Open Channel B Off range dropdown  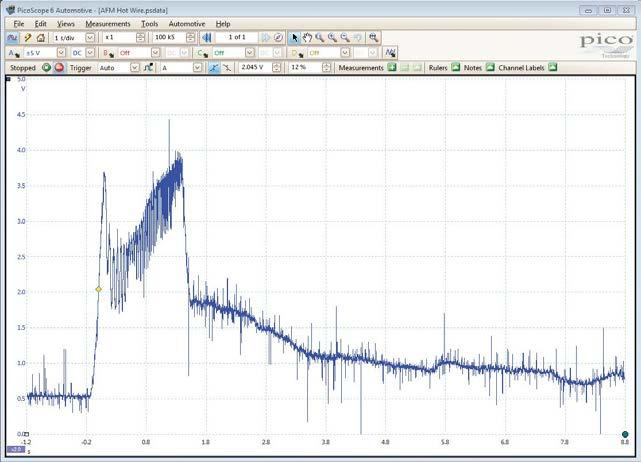click(x=155, y=53)
